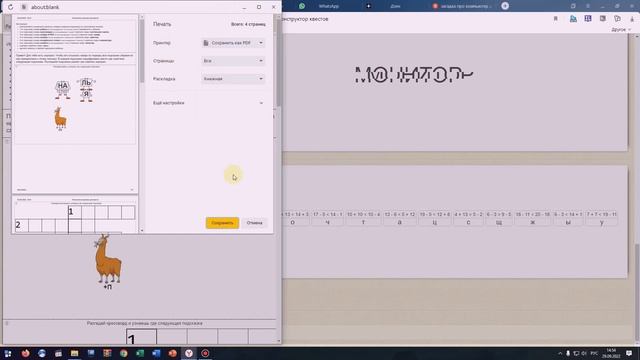Open PowerPoint from the taskbar
Screen dimensions: 640x360
(172, 353)
